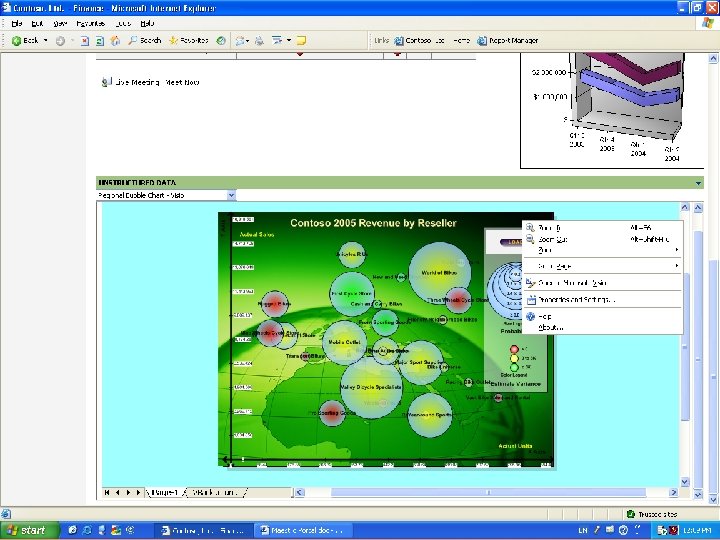Image resolution: width=720 pixels, height=540 pixels.
Task: Click the Mail envelope toolbar icon
Action: click(x=239, y=41)
